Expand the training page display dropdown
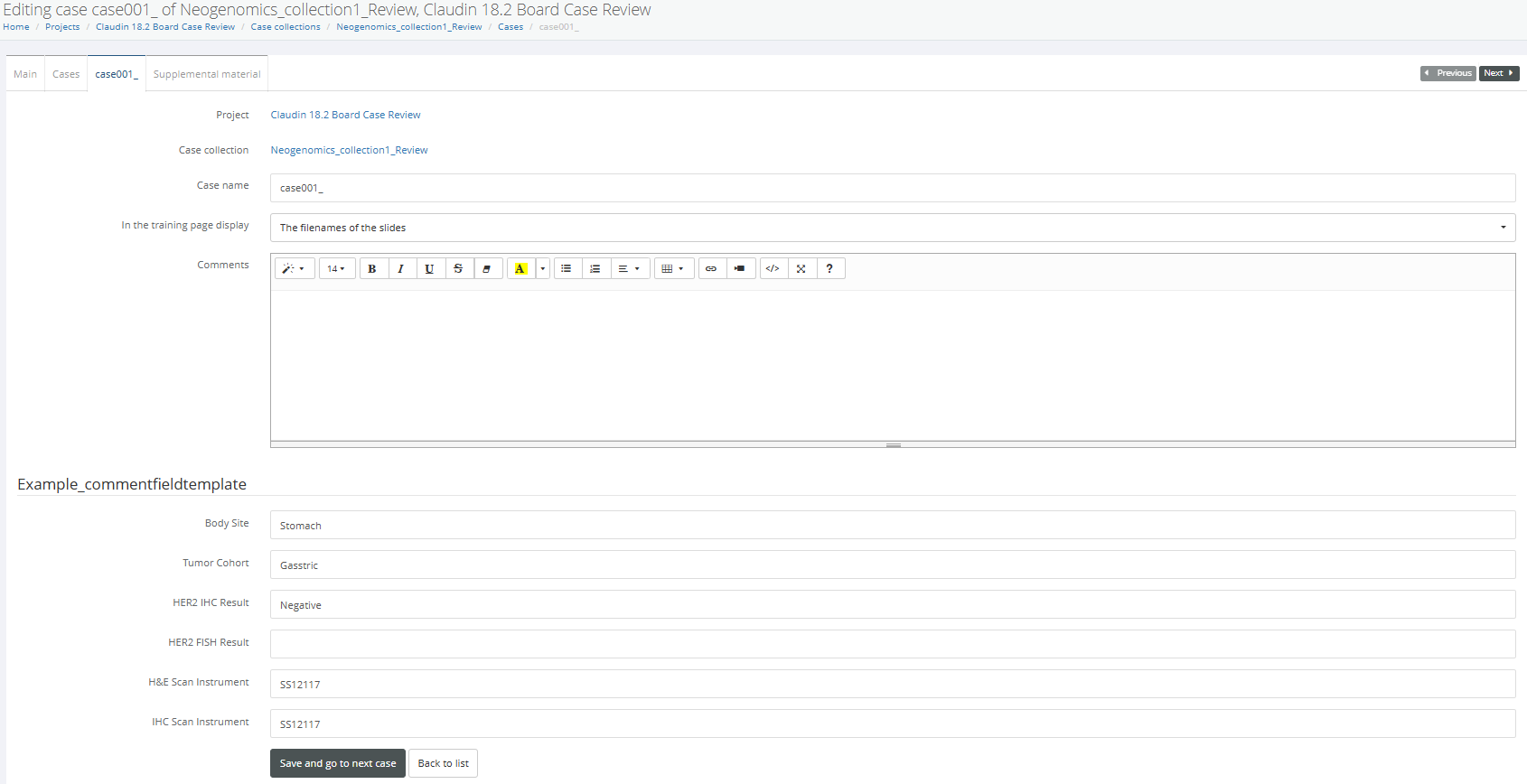This screenshot has width=1527, height=784. click(892, 228)
